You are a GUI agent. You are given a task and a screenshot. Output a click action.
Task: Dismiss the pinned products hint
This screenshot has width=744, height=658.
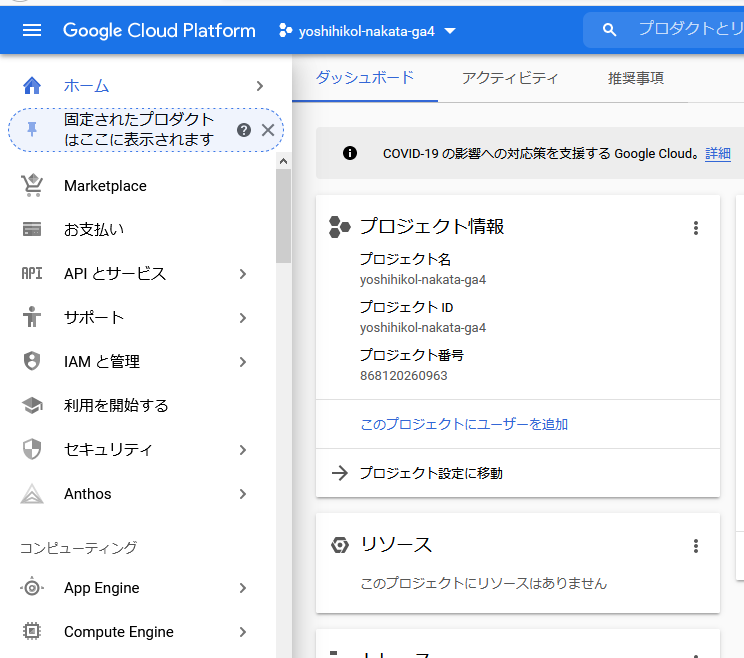pyautogui.click(x=268, y=130)
